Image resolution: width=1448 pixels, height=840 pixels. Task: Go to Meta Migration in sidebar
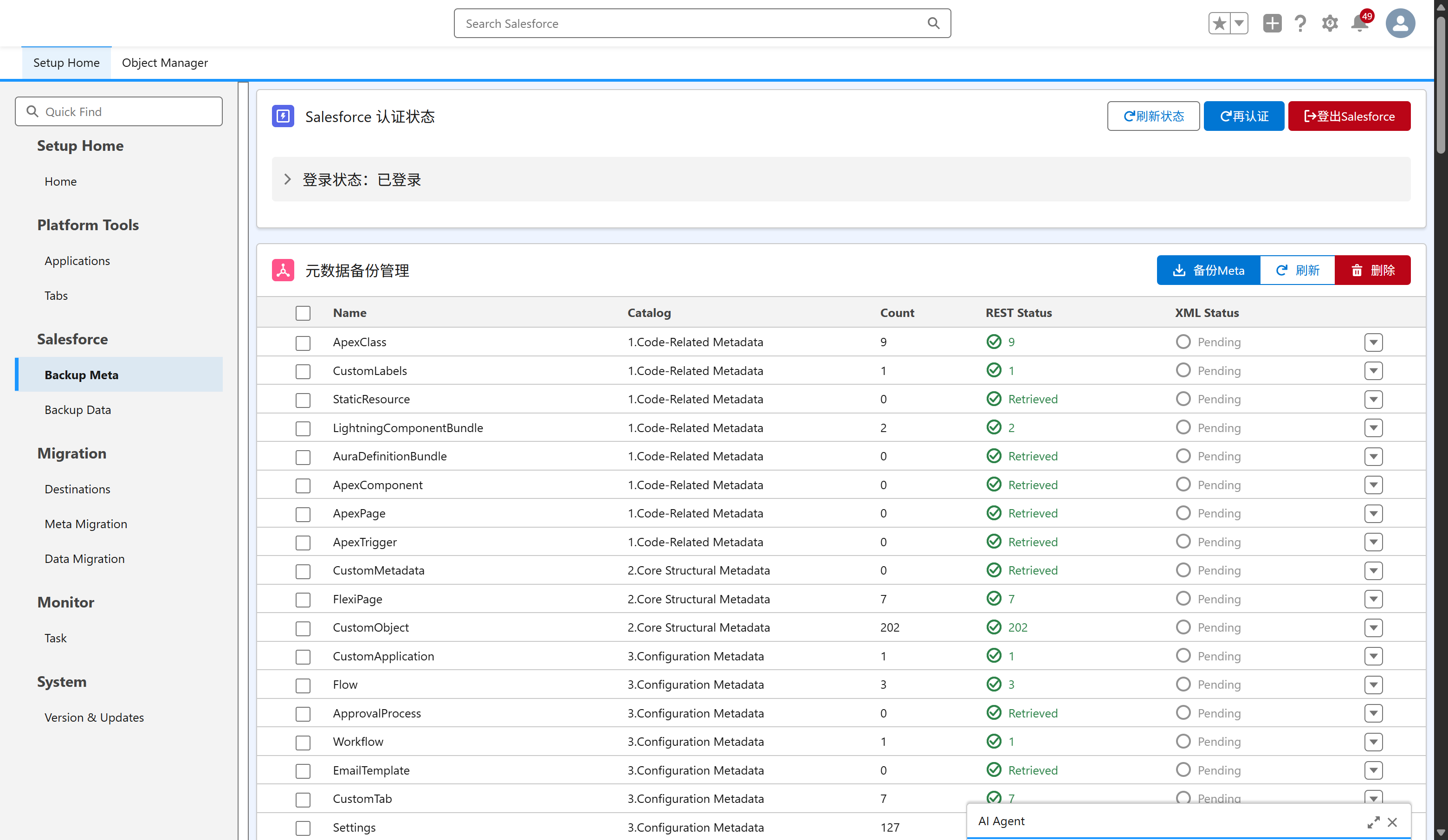point(85,524)
